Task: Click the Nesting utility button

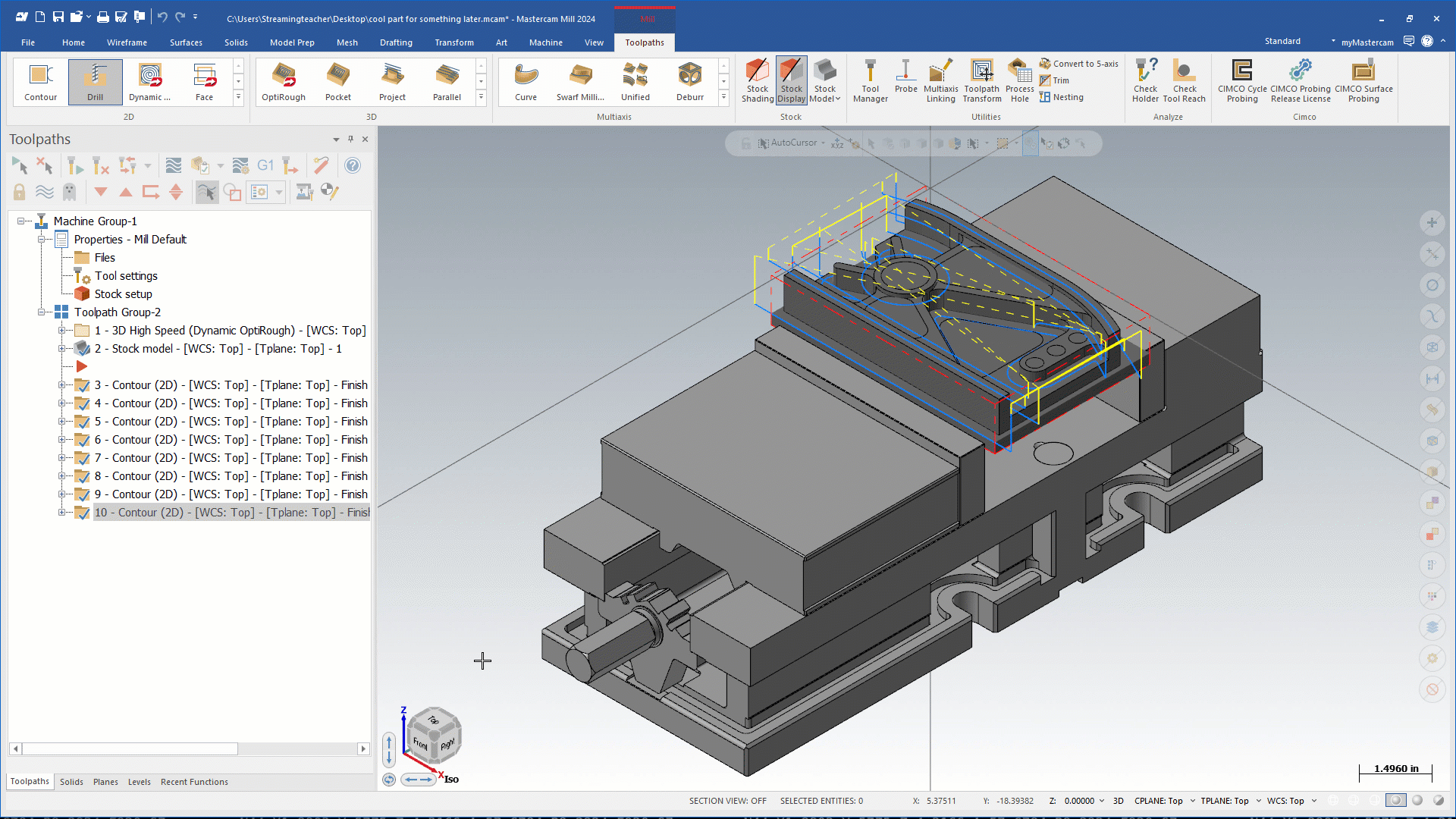Action: pyautogui.click(x=1061, y=97)
